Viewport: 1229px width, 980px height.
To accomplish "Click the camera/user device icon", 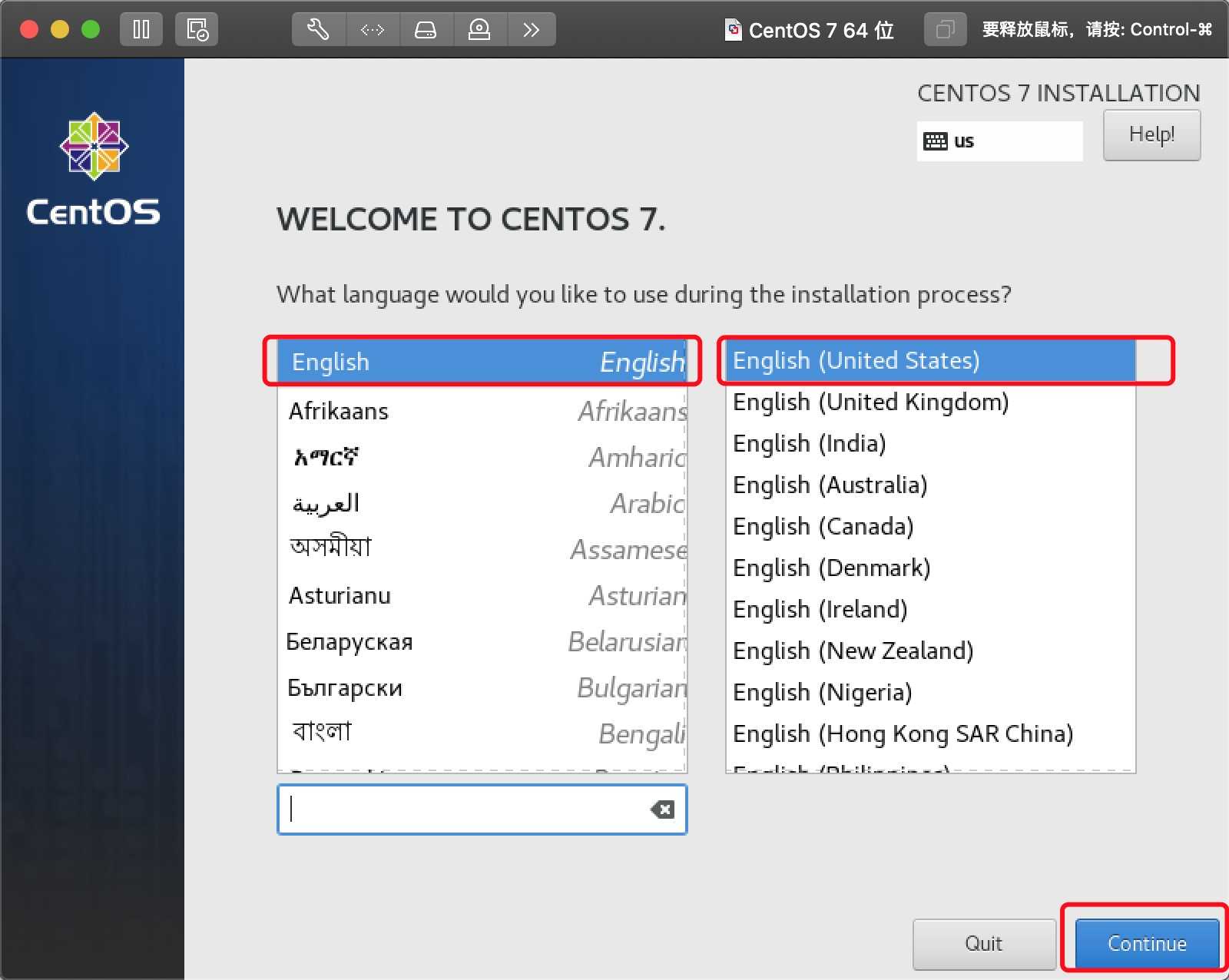I will 479,30.
